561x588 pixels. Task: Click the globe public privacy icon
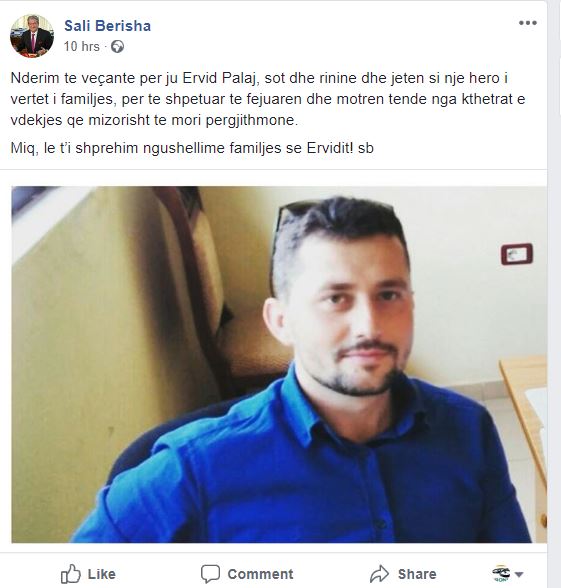pos(117,47)
